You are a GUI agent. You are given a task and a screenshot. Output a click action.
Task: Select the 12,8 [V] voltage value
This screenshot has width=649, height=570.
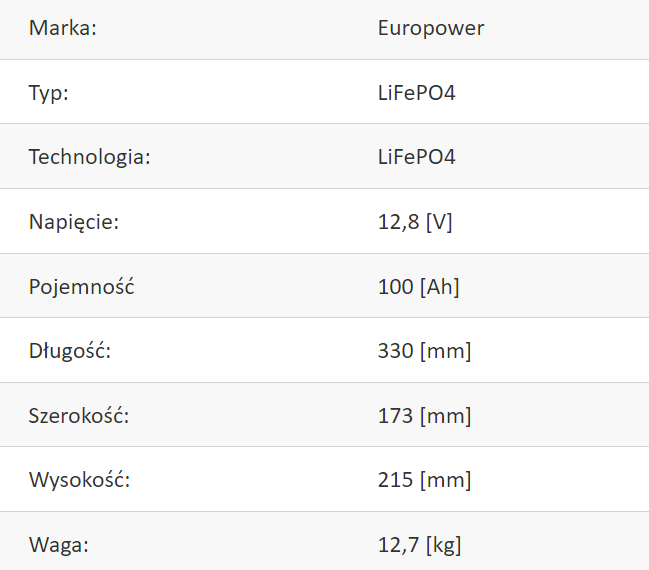[415, 222]
